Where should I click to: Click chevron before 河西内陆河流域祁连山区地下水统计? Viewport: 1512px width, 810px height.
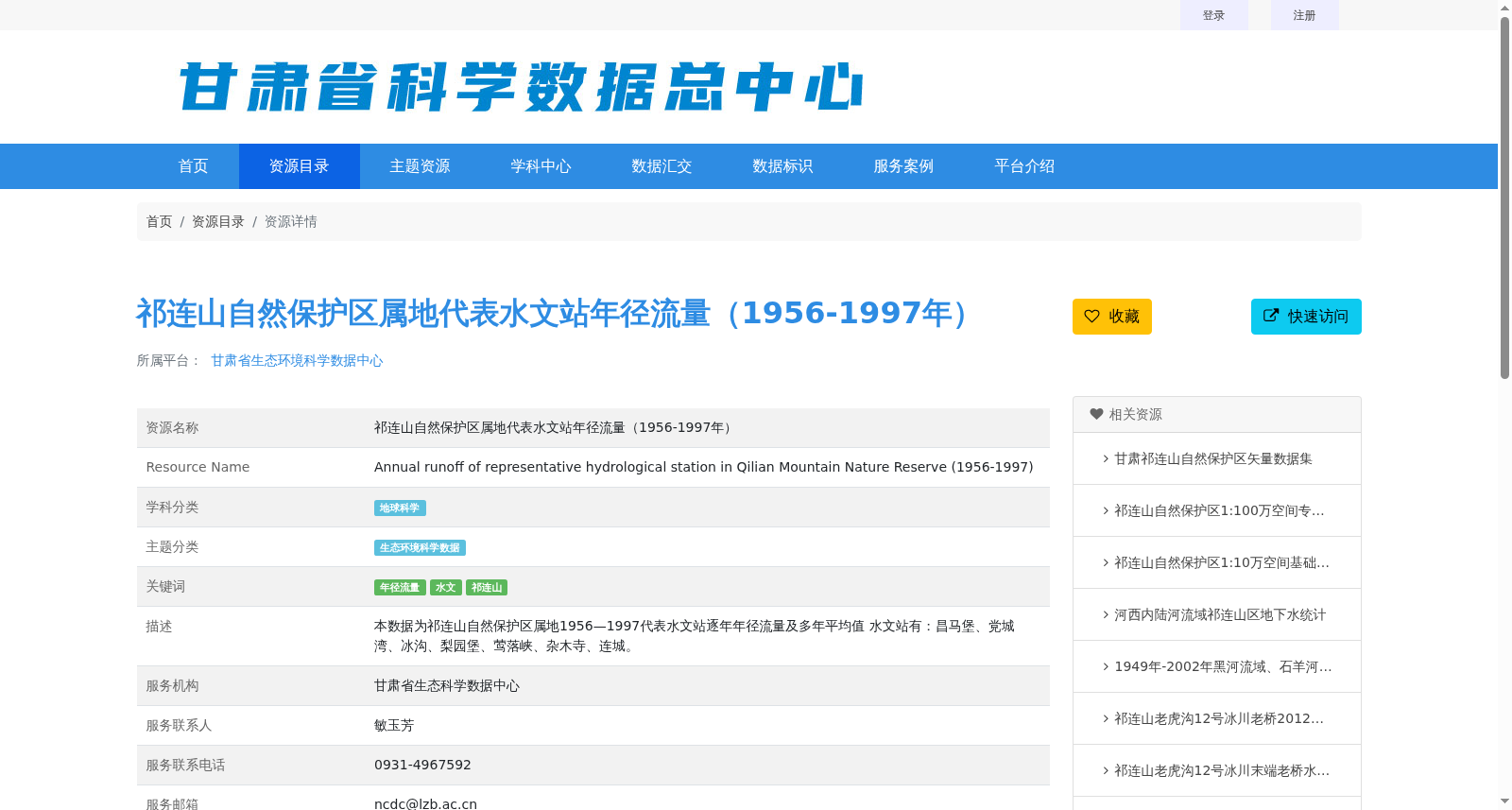point(1106,614)
